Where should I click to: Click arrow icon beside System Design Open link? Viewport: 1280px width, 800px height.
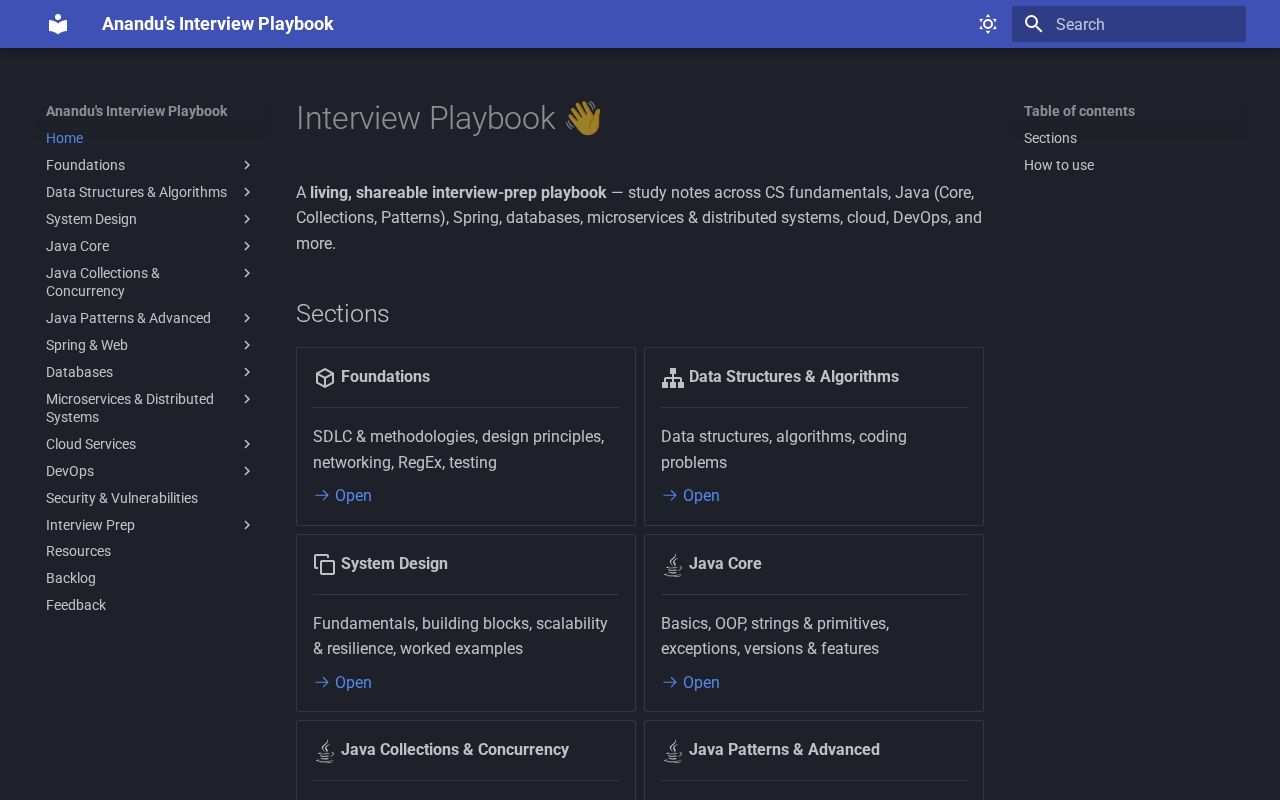pyautogui.click(x=322, y=682)
